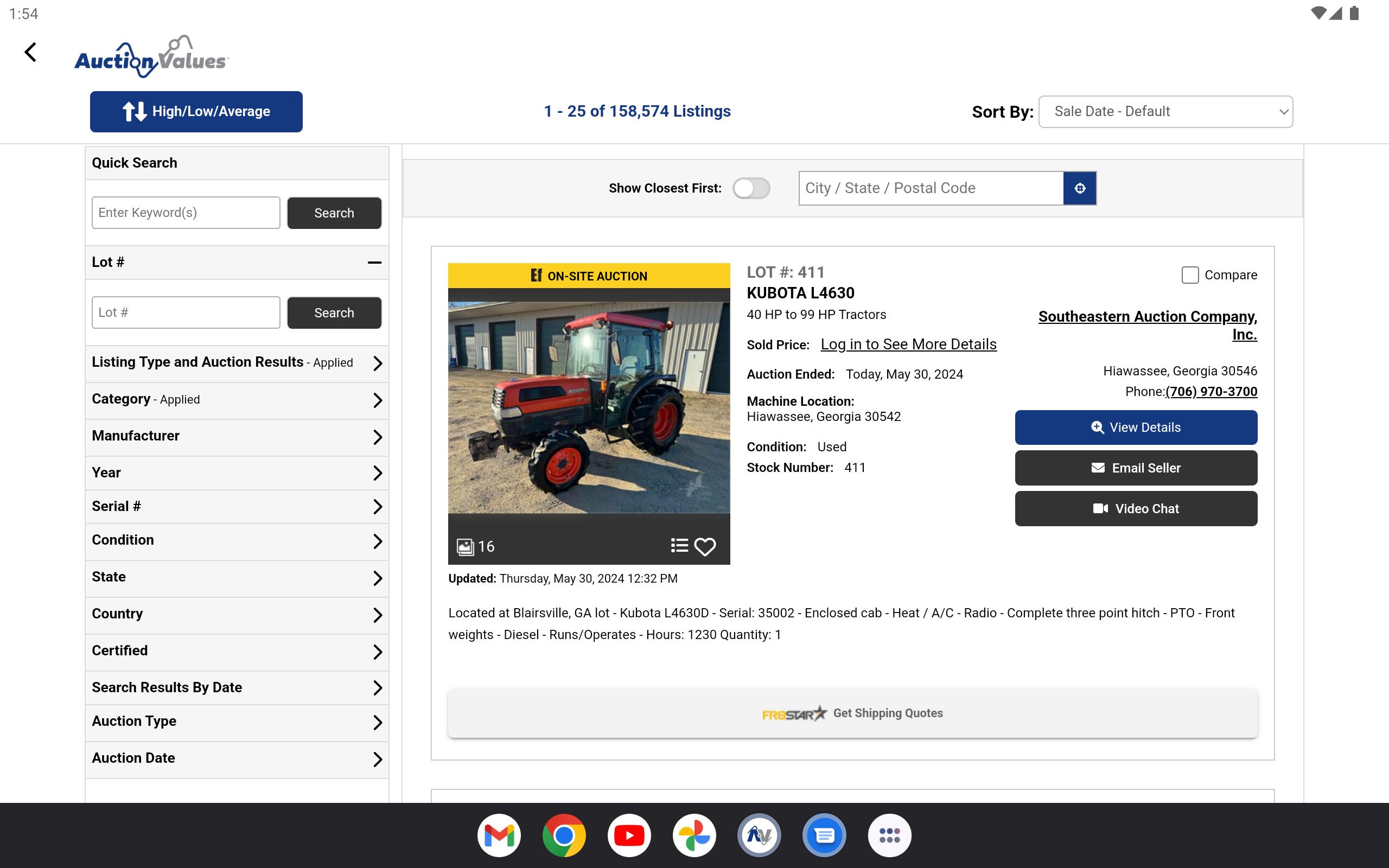The height and width of the screenshot is (868, 1389).
Task: Click Get Shipping Quotes banner
Action: pos(852,713)
